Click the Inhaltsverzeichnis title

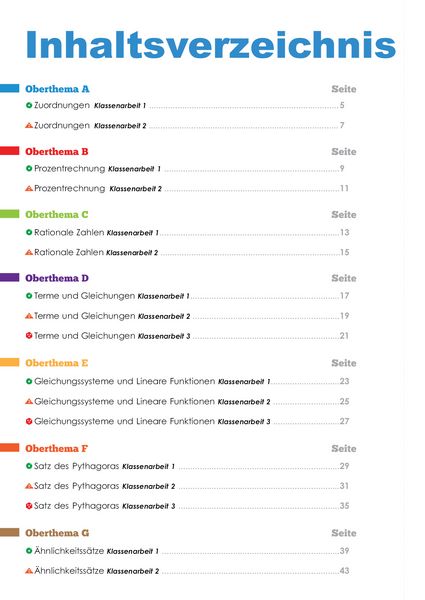[x=210, y=45]
